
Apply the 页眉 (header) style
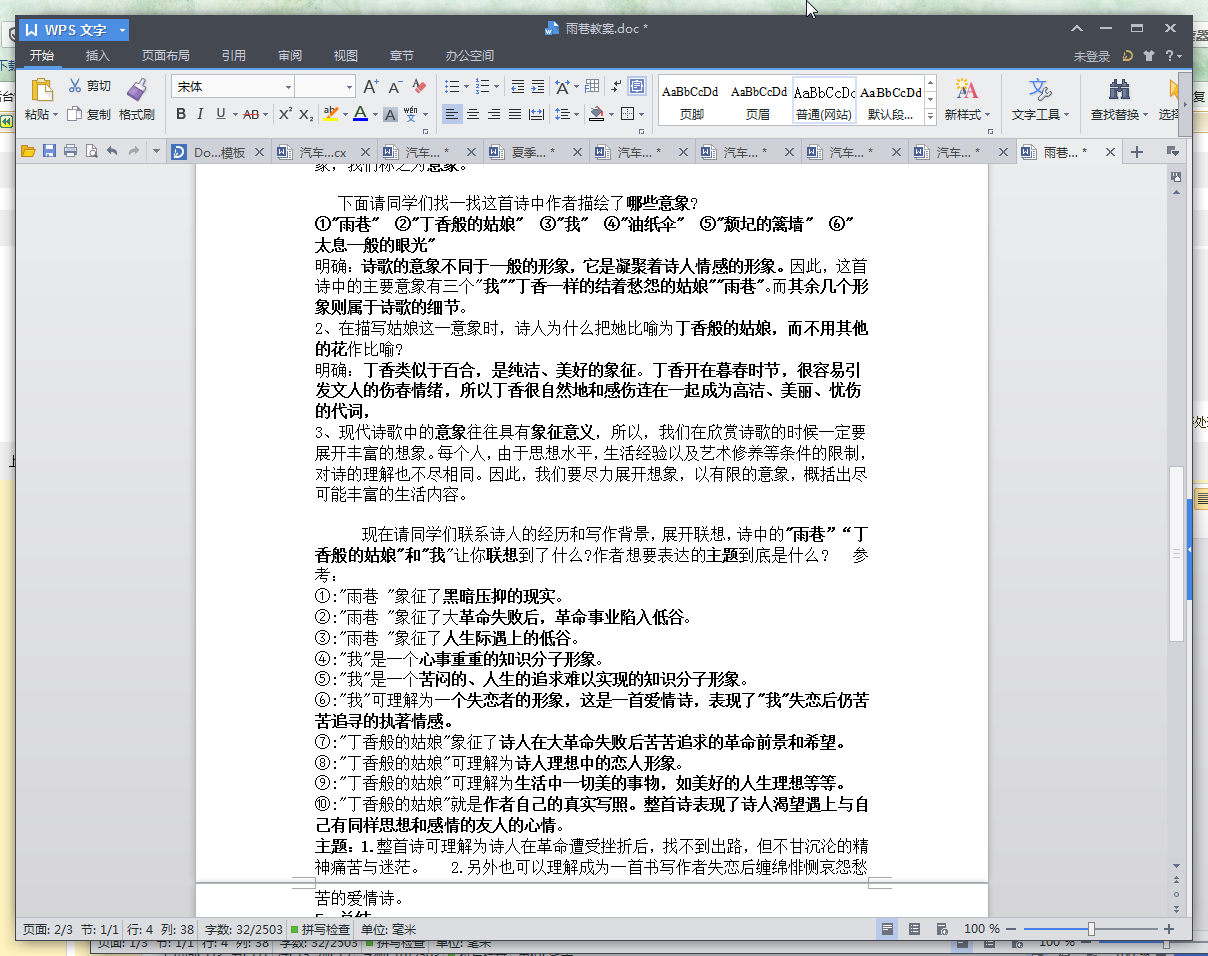point(758,100)
